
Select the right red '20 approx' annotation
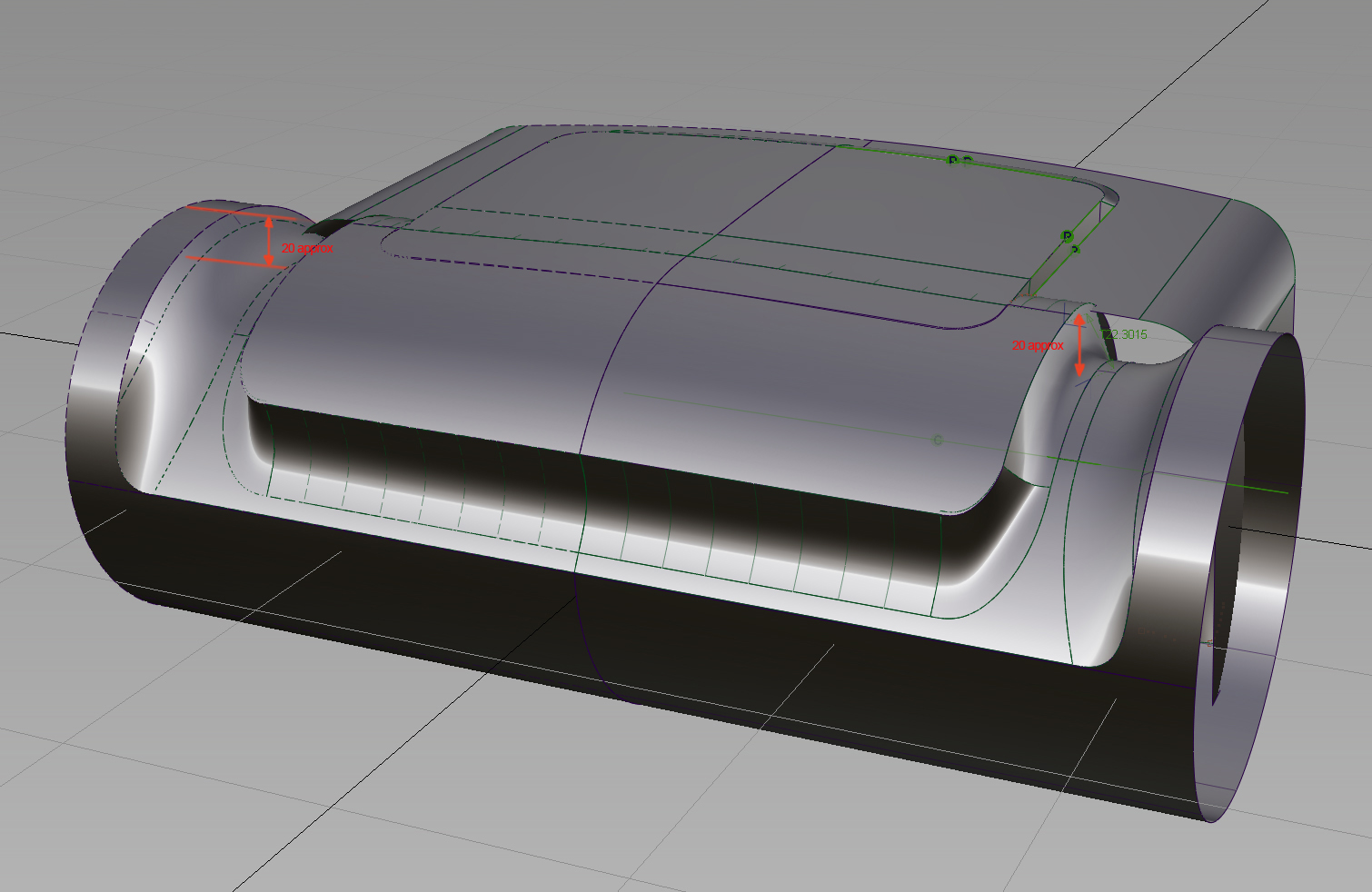(1038, 345)
